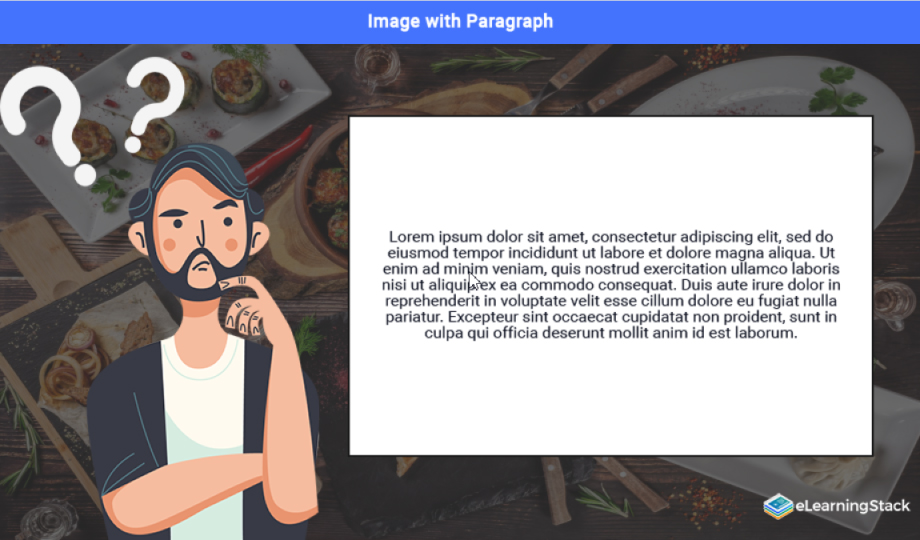Click the Lorem ipsum paragraph text
The image size is (920, 540).
click(x=611, y=285)
